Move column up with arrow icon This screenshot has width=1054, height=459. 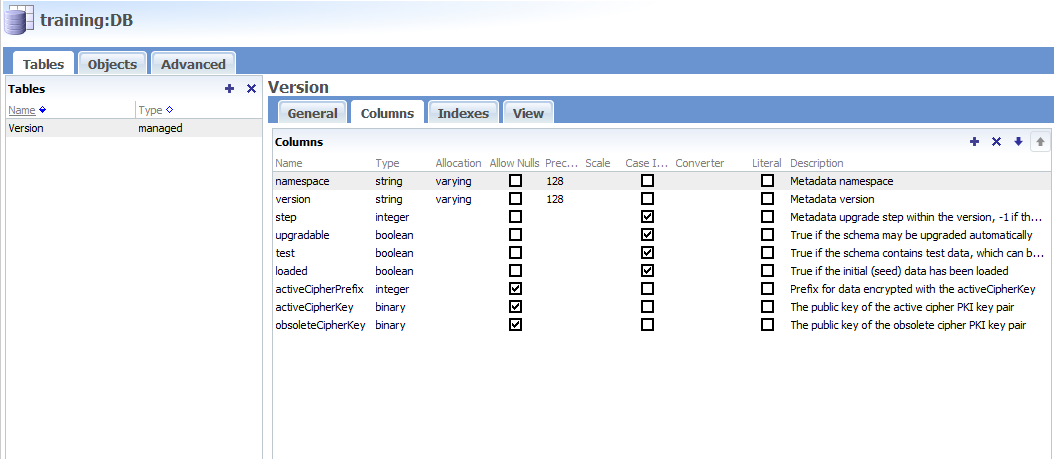click(x=1040, y=142)
